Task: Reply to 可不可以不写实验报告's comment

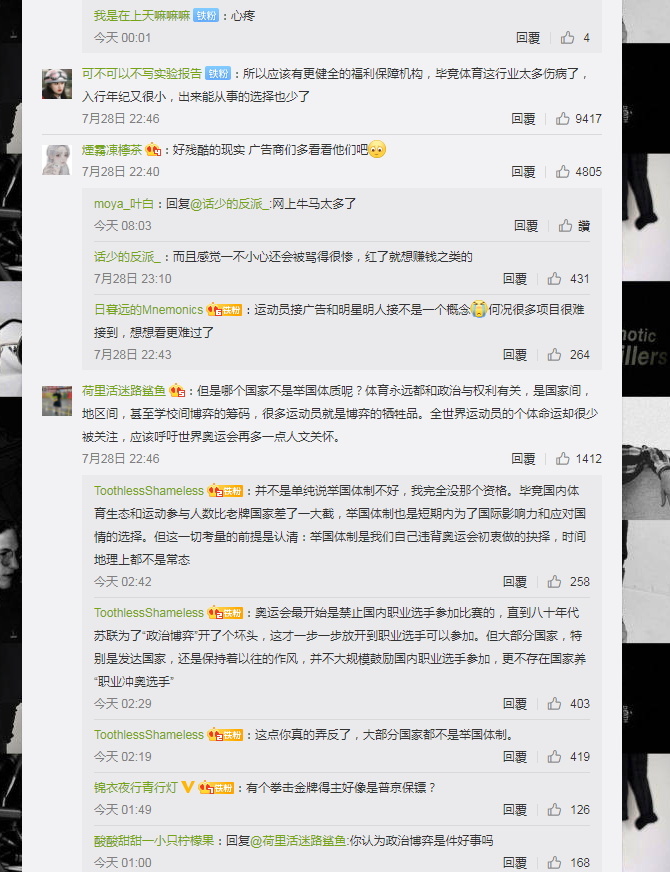Action: 523,118
